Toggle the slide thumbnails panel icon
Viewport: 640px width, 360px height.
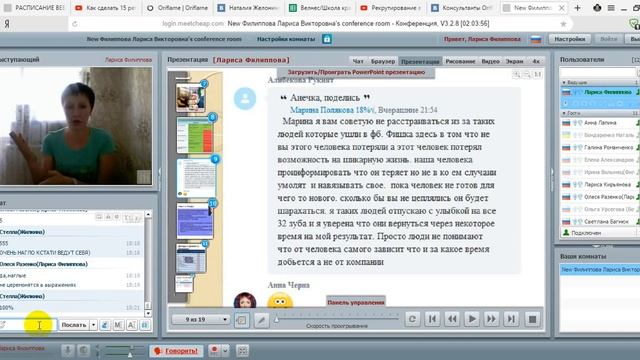point(242,320)
